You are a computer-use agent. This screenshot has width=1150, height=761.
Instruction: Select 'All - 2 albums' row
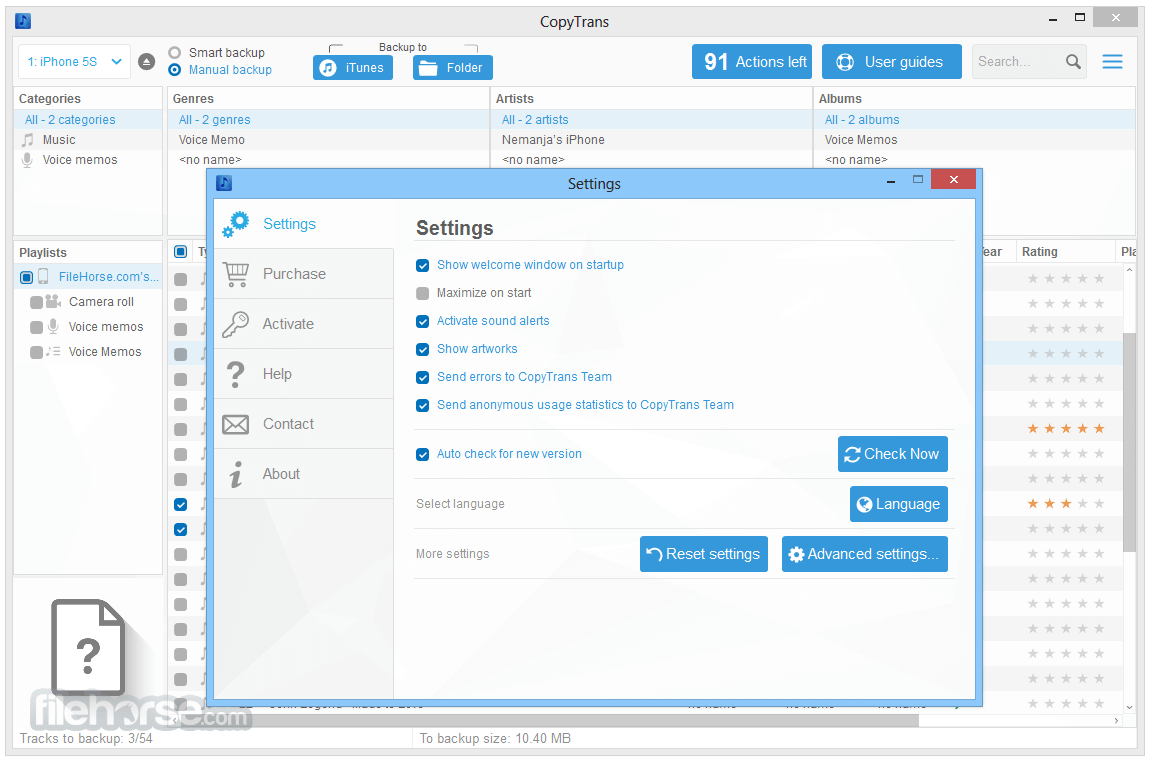pyautogui.click(x=974, y=120)
